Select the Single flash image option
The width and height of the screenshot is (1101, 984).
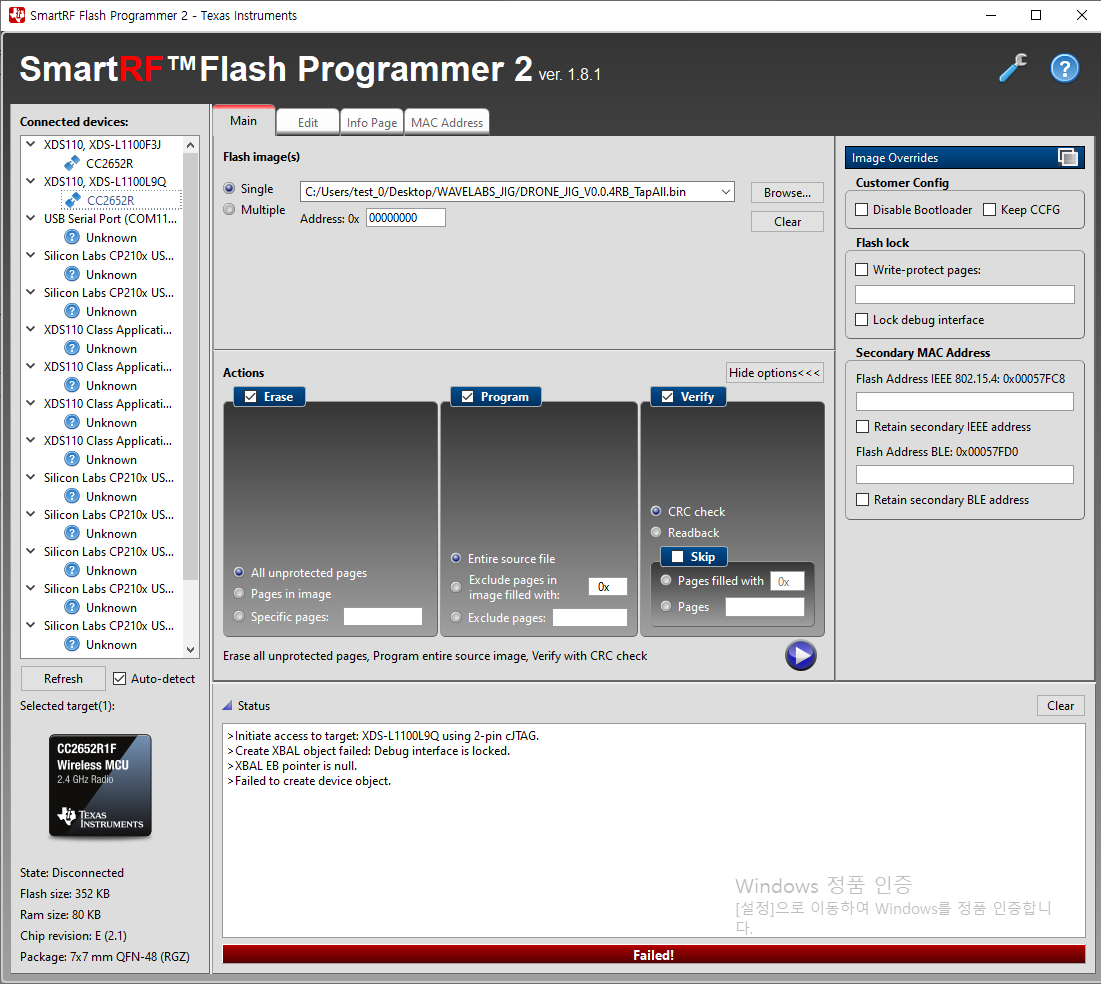point(229,188)
